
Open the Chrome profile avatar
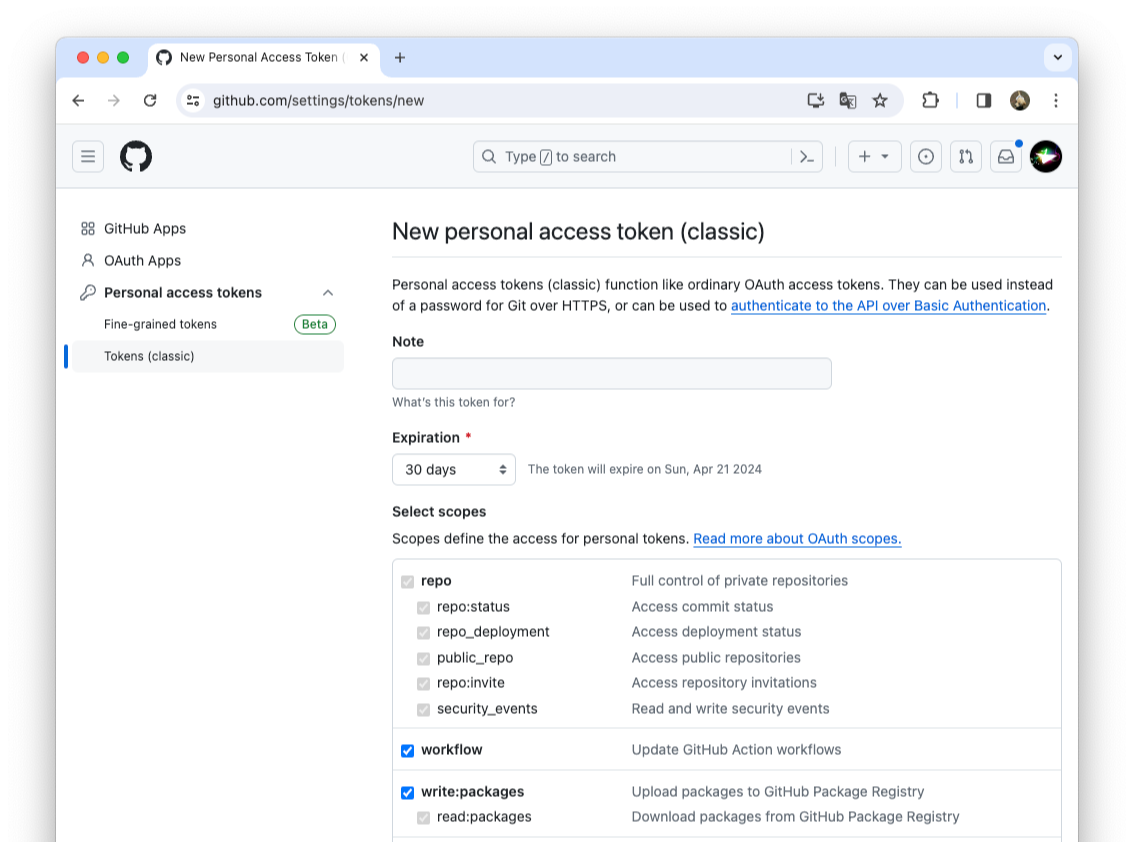point(1020,101)
